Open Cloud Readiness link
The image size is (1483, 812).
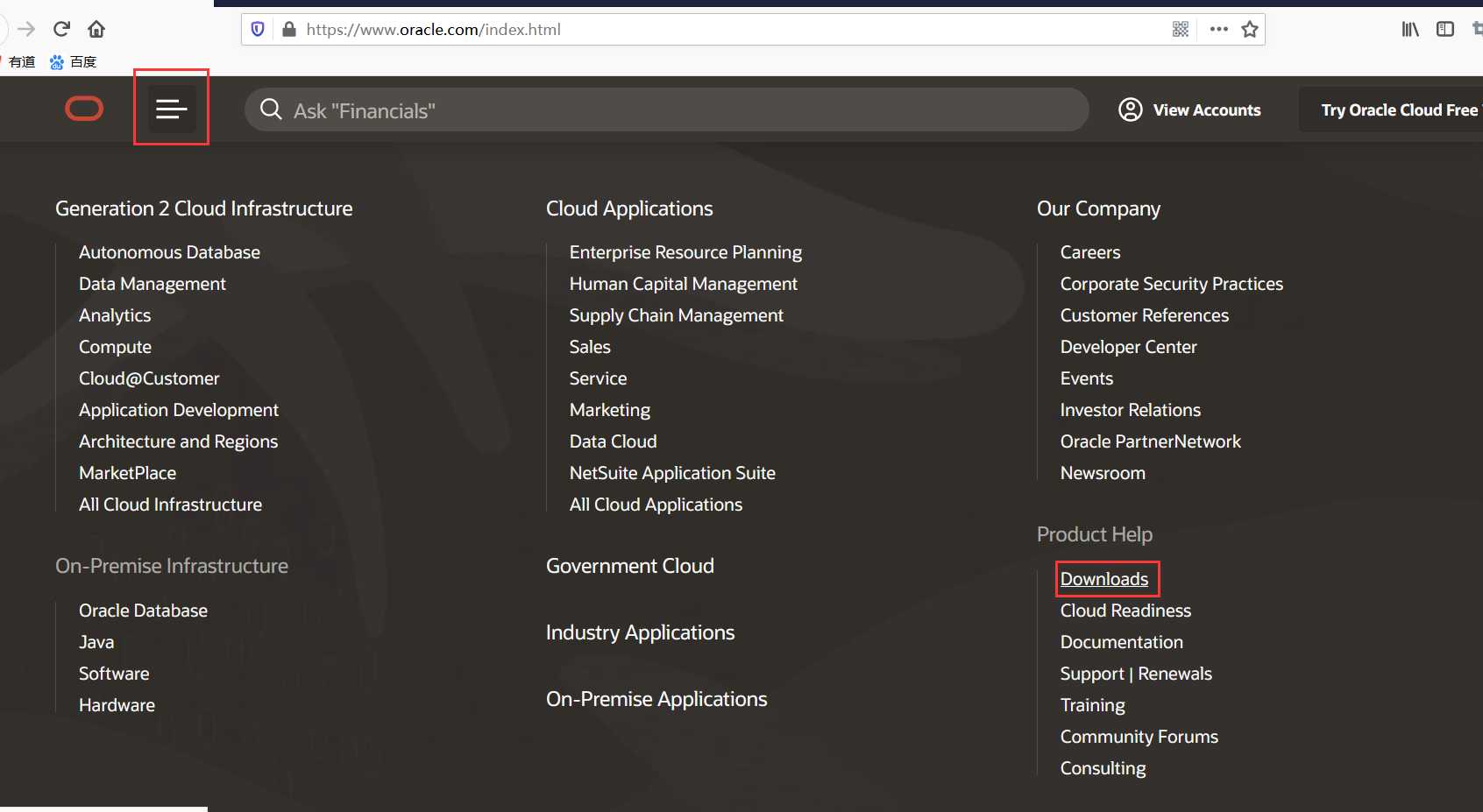pyautogui.click(x=1125, y=611)
